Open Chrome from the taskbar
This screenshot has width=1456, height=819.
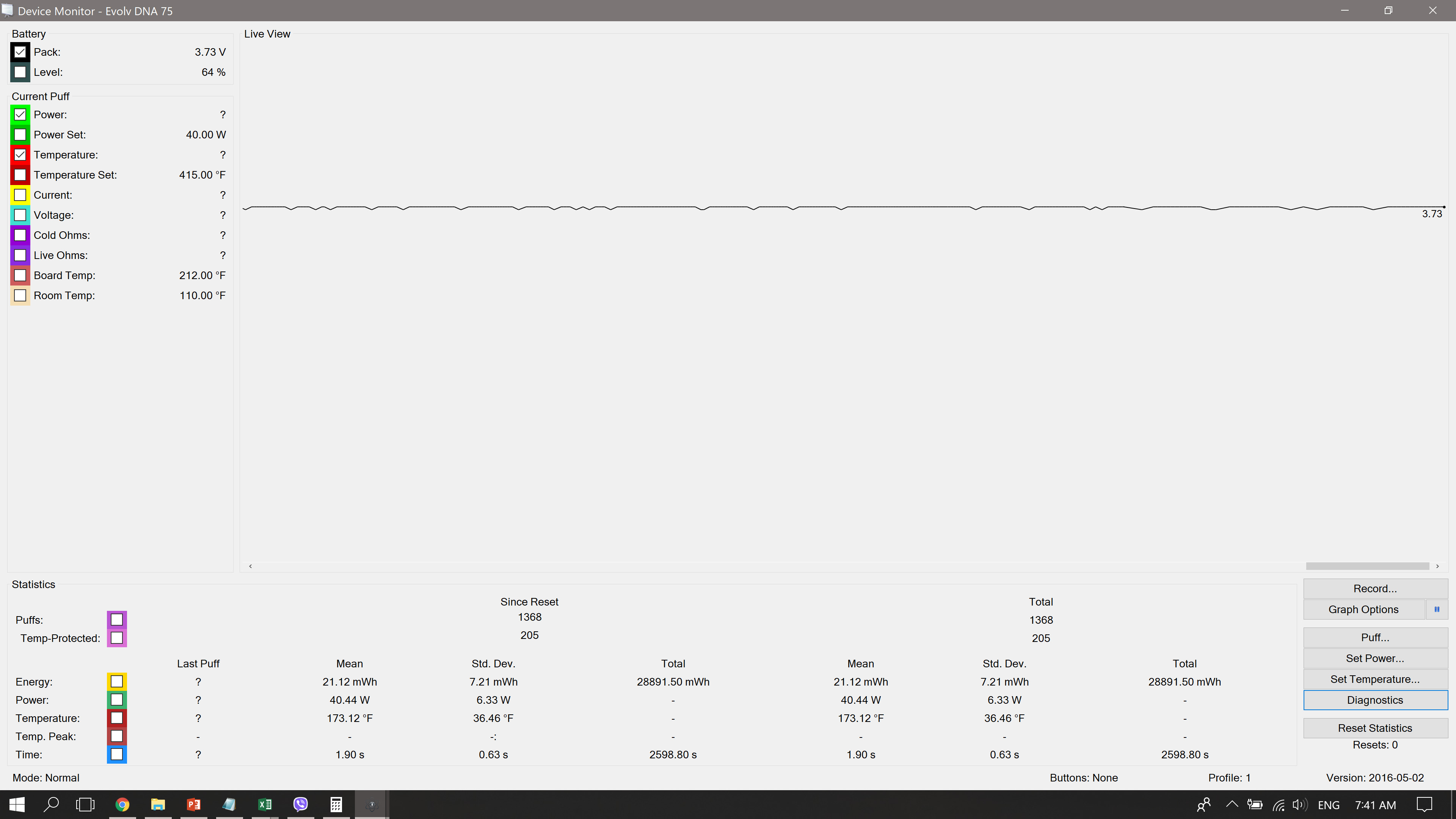click(122, 804)
